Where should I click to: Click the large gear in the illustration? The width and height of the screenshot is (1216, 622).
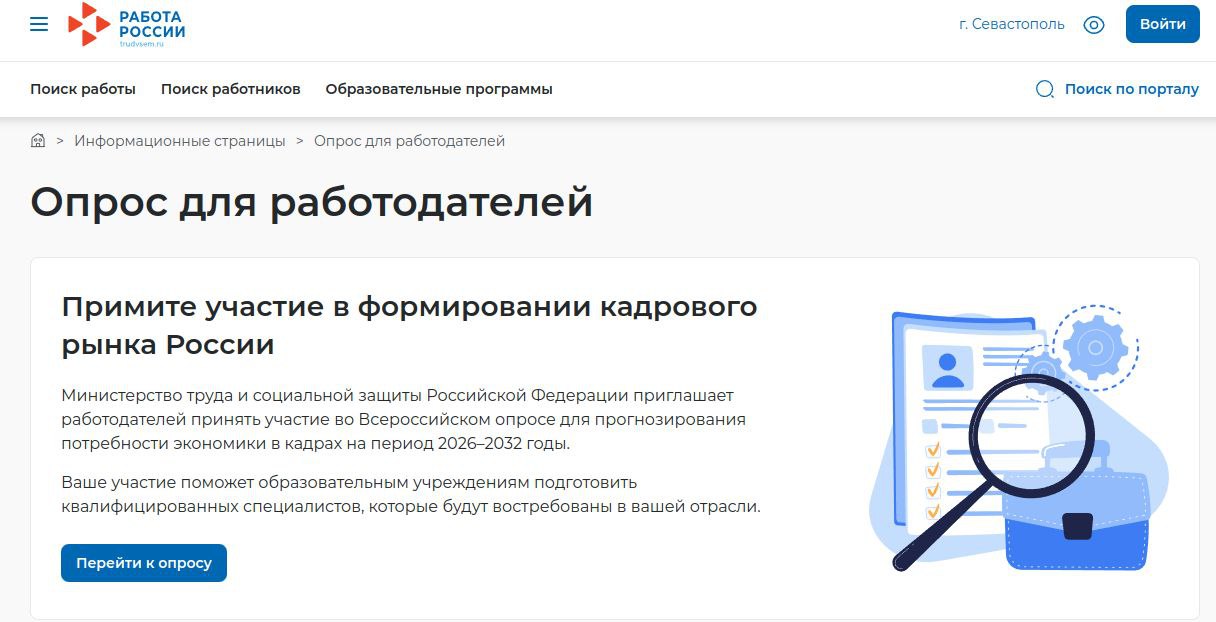tap(1095, 347)
